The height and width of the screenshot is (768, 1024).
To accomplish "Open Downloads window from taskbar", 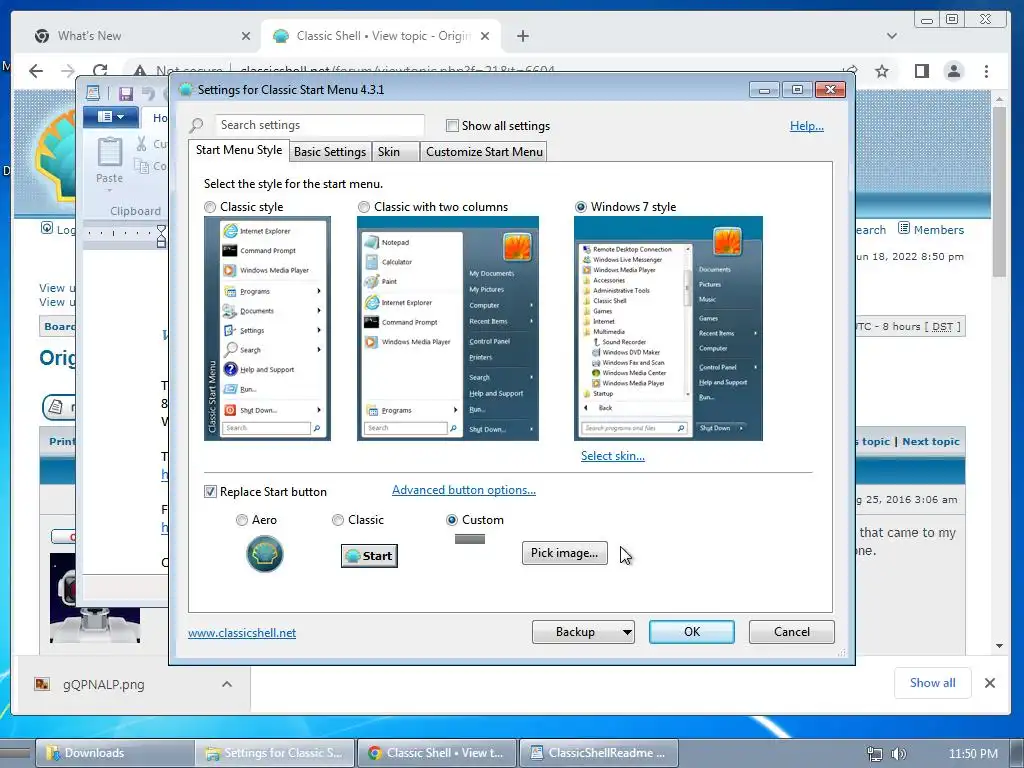I will tap(114, 753).
